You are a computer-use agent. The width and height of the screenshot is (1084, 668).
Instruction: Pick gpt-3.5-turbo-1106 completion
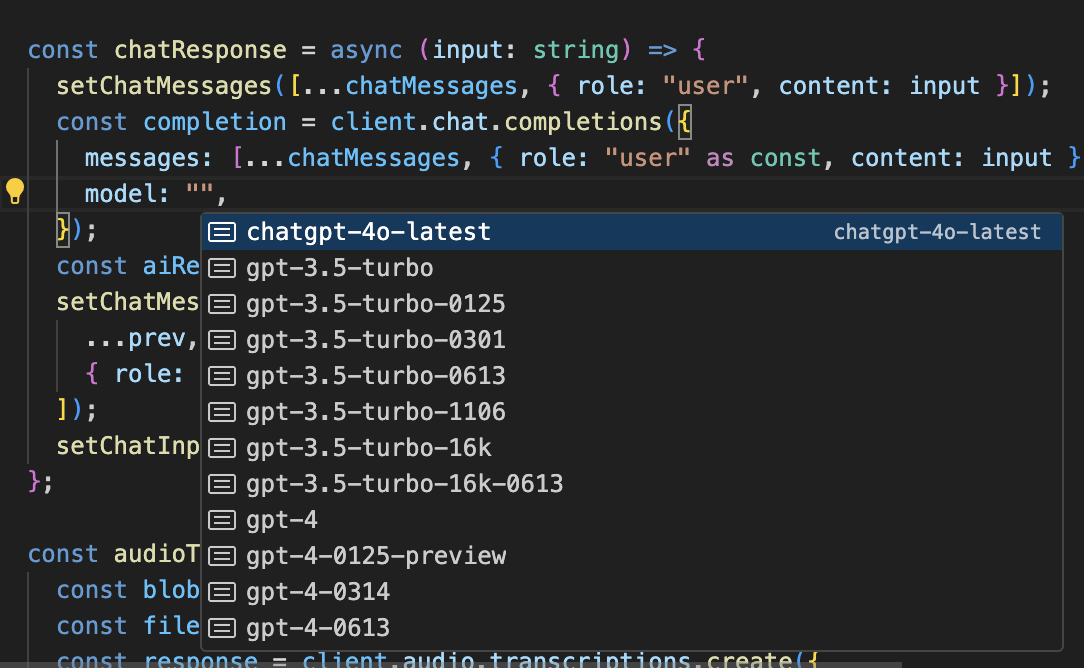(632, 411)
